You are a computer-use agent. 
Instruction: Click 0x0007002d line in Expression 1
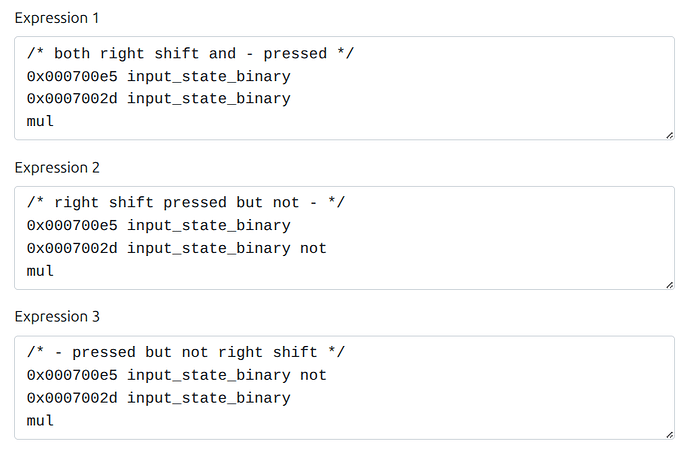158,99
